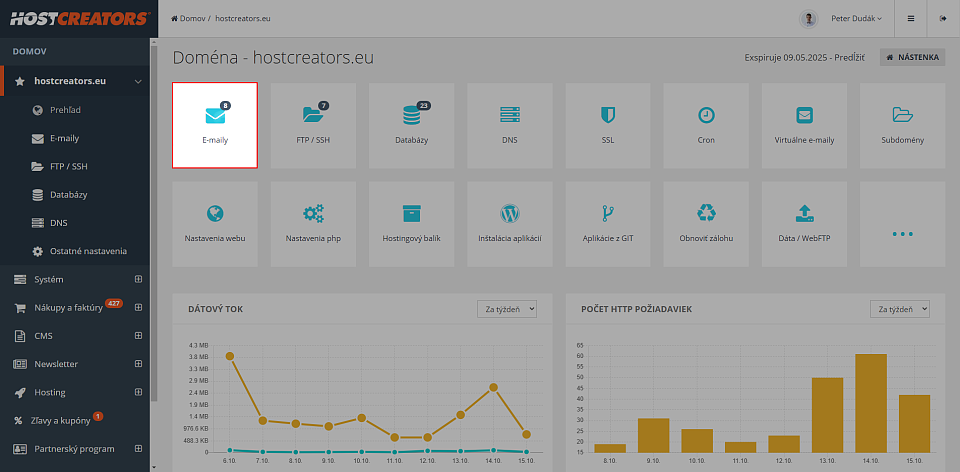Click the hamburger menu icon in header

coord(911,18)
